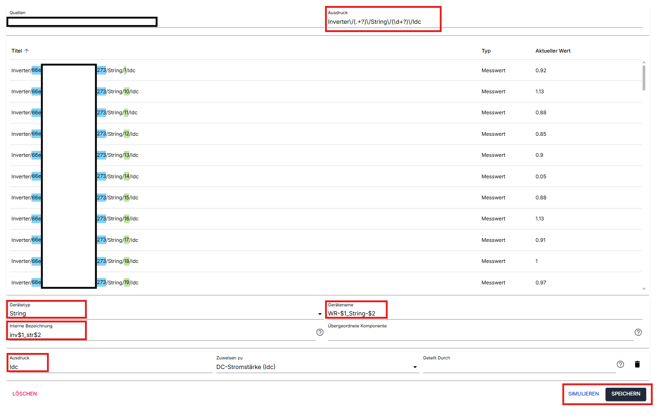Open the Gerätetyp dropdown
This screenshot has height=417, width=670.
[165, 314]
